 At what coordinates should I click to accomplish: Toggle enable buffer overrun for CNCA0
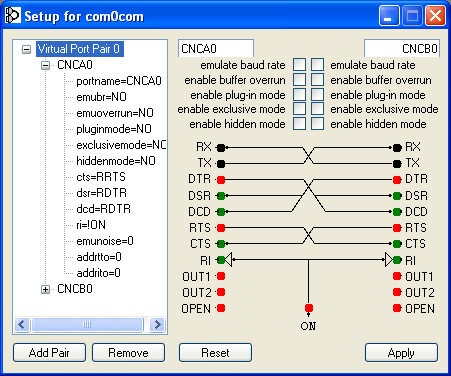[x=299, y=80]
